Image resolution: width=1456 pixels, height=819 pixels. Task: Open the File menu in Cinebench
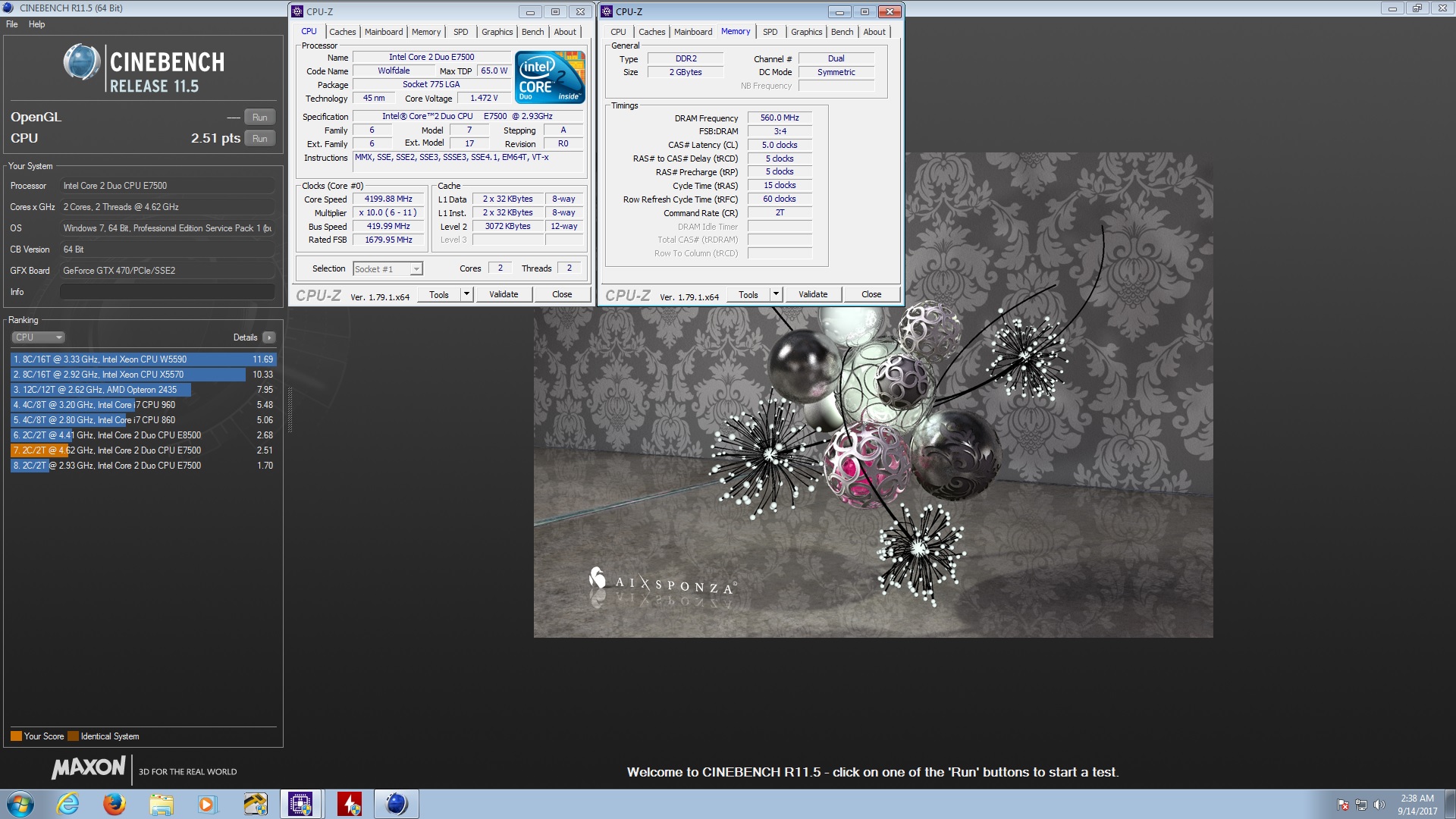click(x=11, y=24)
